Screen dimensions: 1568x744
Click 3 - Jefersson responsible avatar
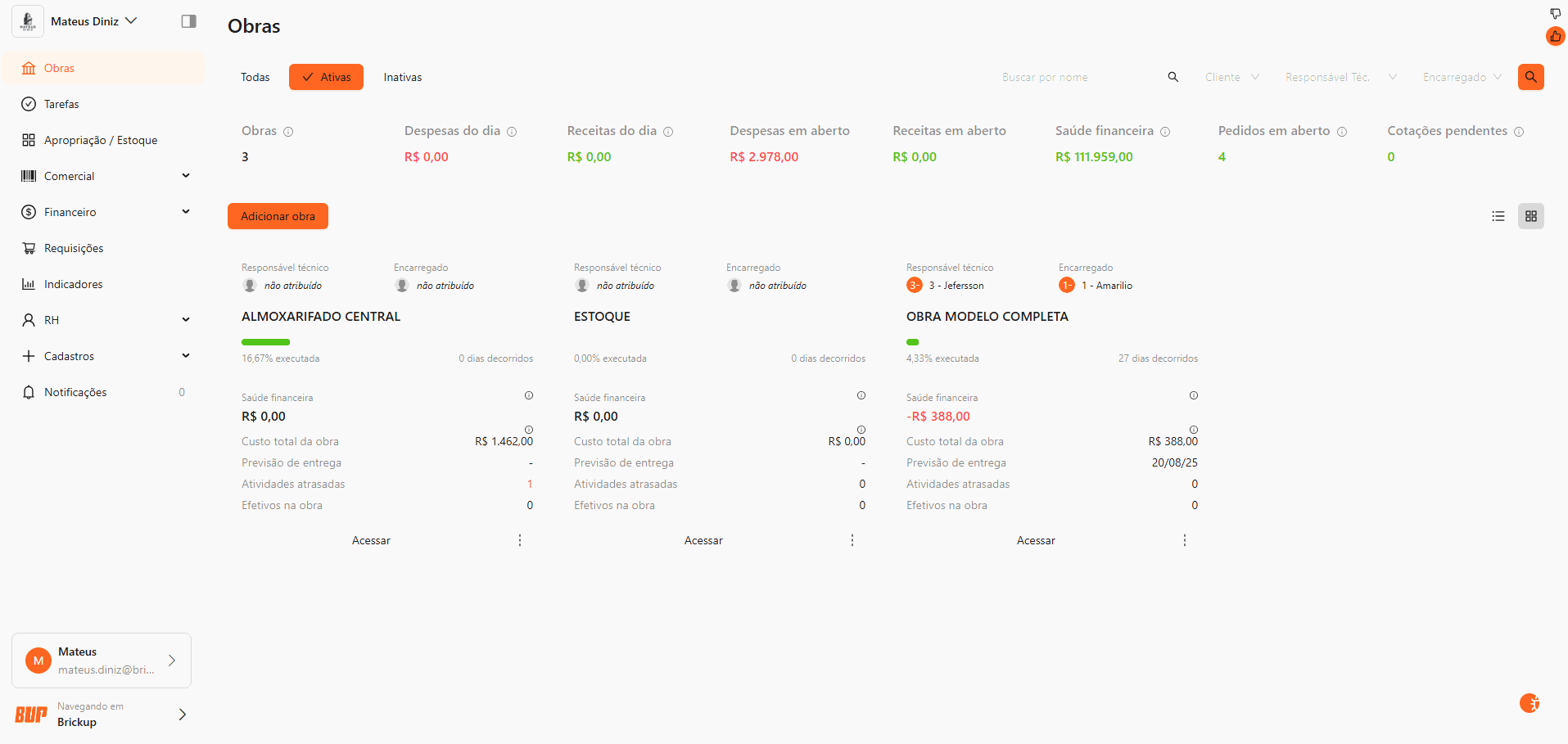915,285
